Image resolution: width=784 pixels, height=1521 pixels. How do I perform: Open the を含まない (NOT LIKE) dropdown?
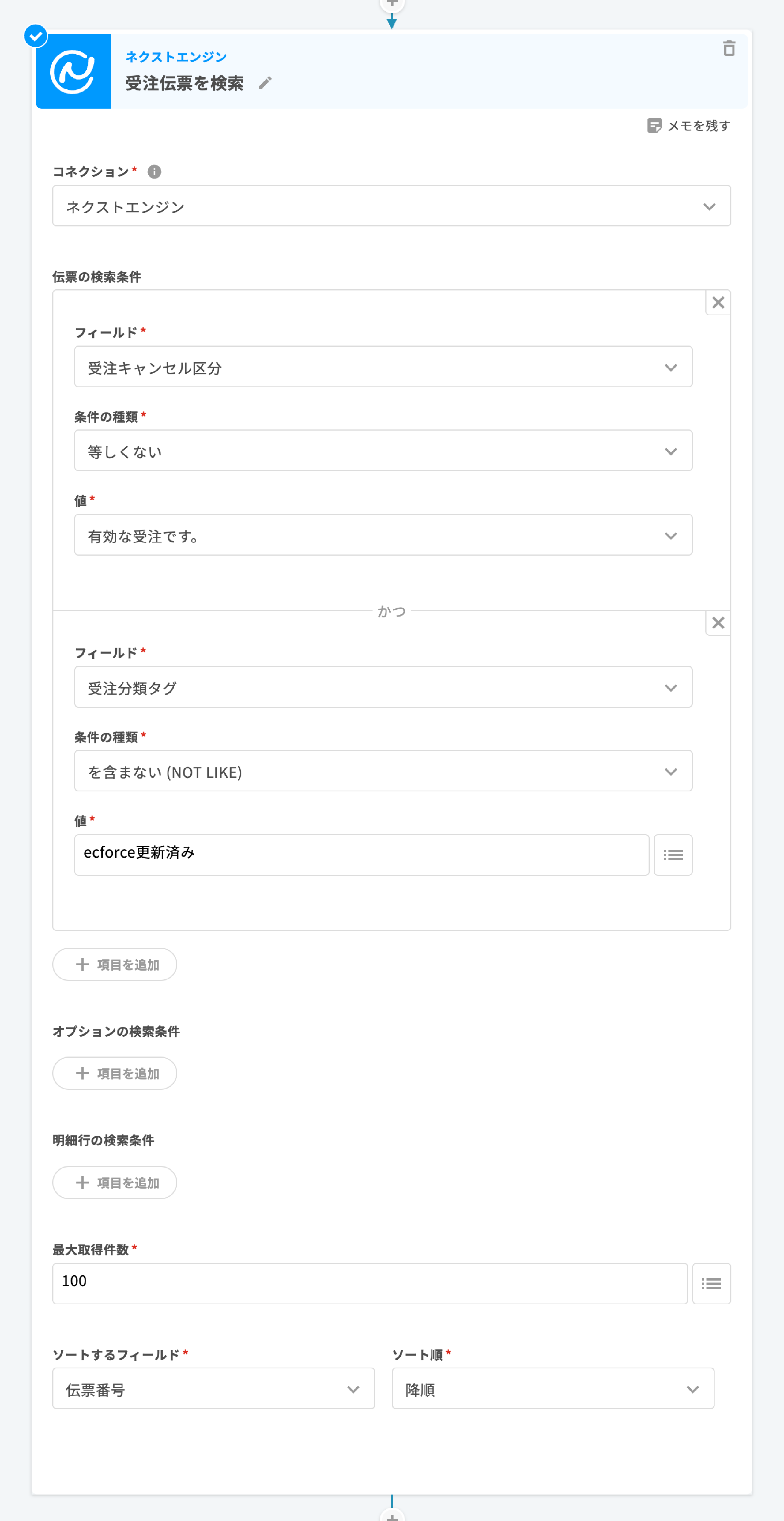click(x=383, y=771)
